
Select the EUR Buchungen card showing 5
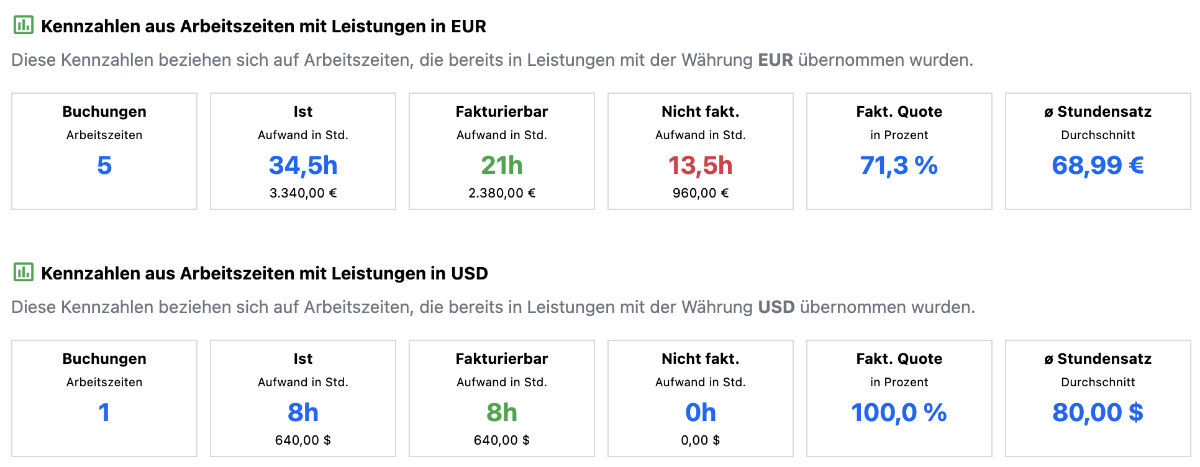[104, 151]
